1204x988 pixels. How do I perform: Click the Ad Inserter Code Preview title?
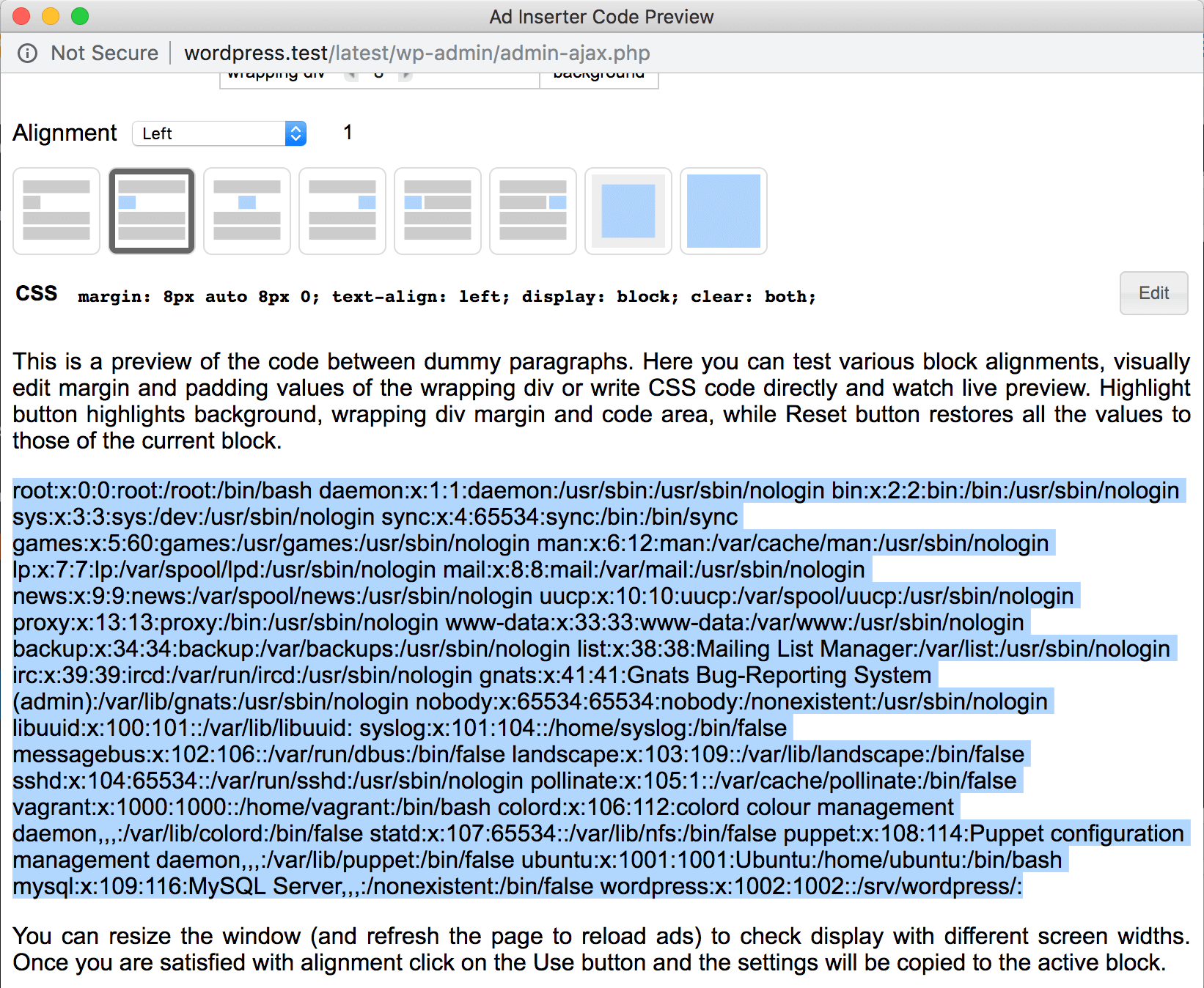(x=601, y=17)
